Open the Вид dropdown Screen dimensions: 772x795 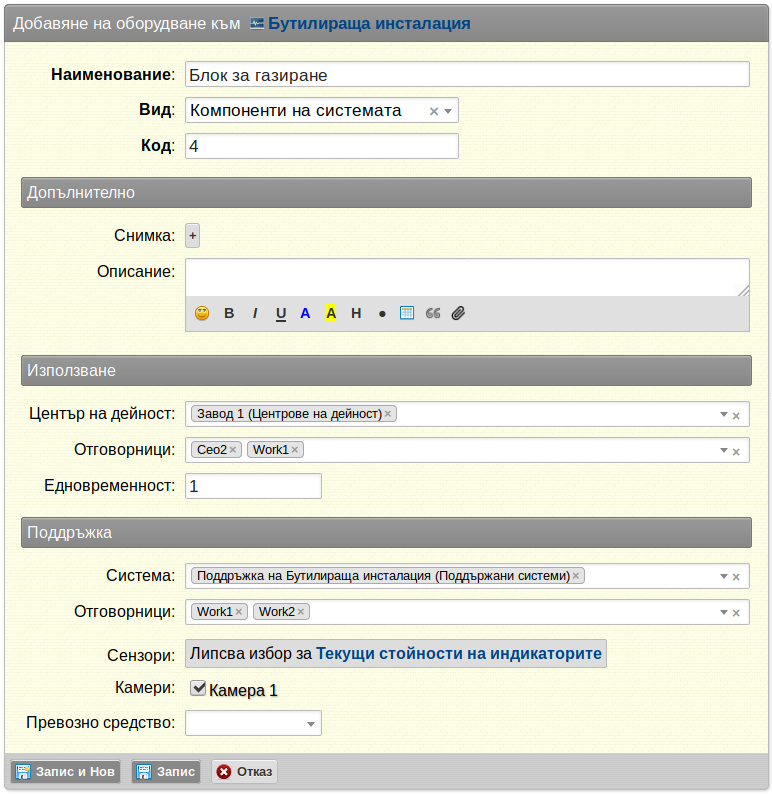[x=448, y=111]
